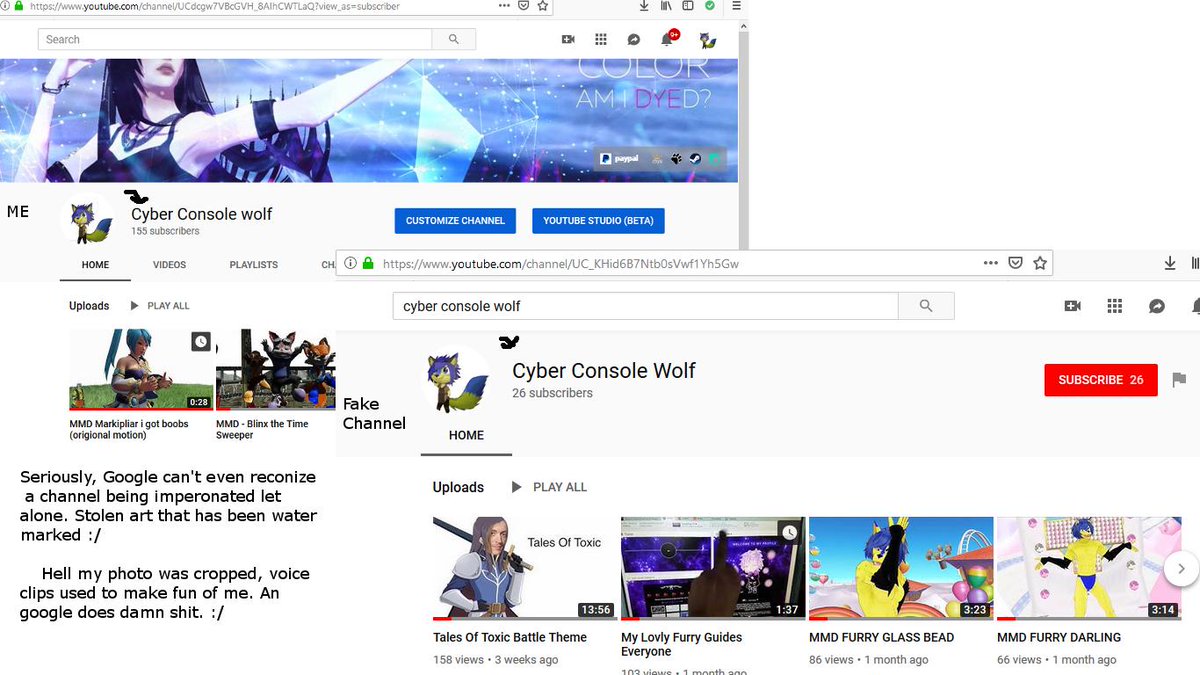Click site info icon in fake channel address bar
Viewport: 1200px width, 675px height.
(351, 264)
